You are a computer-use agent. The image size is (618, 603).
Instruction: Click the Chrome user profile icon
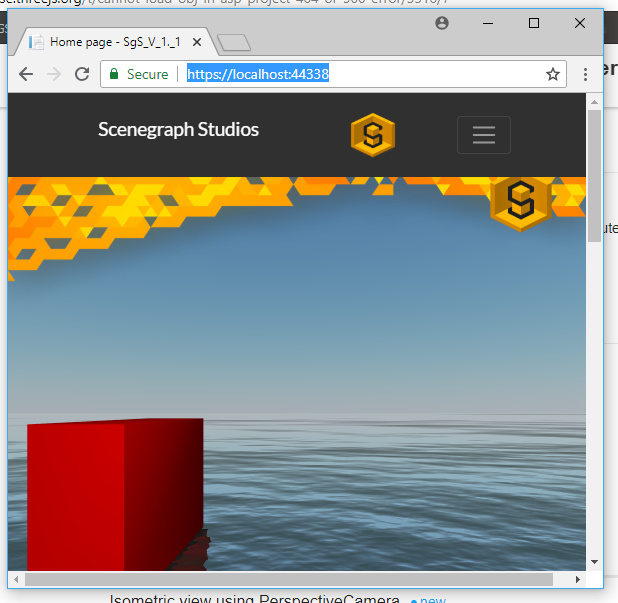[x=442, y=23]
